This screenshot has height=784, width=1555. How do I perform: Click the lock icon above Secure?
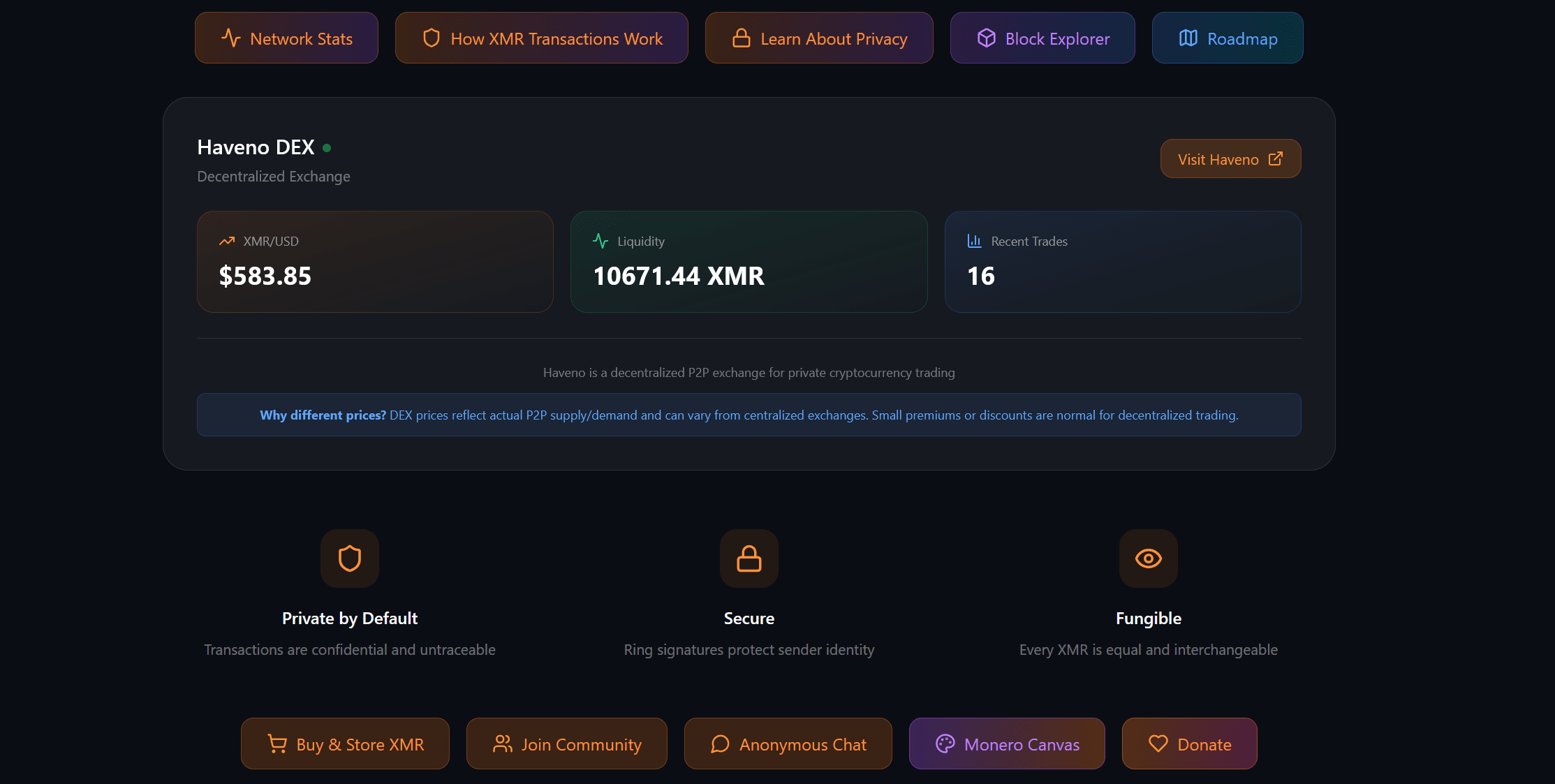tap(749, 559)
